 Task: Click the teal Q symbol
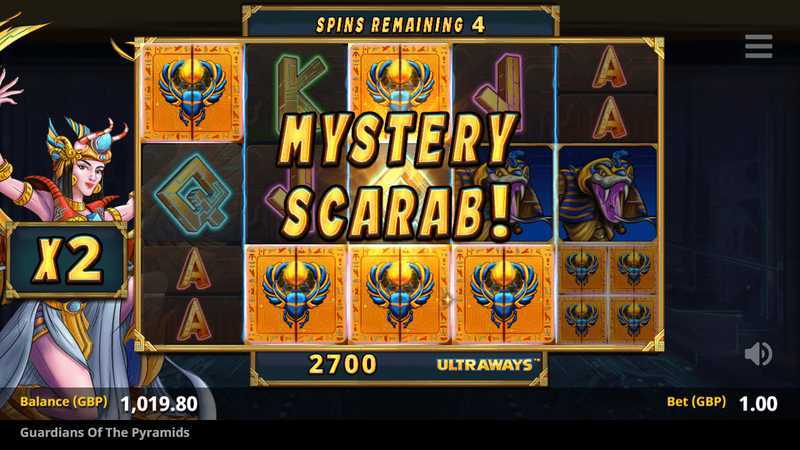[192, 194]
